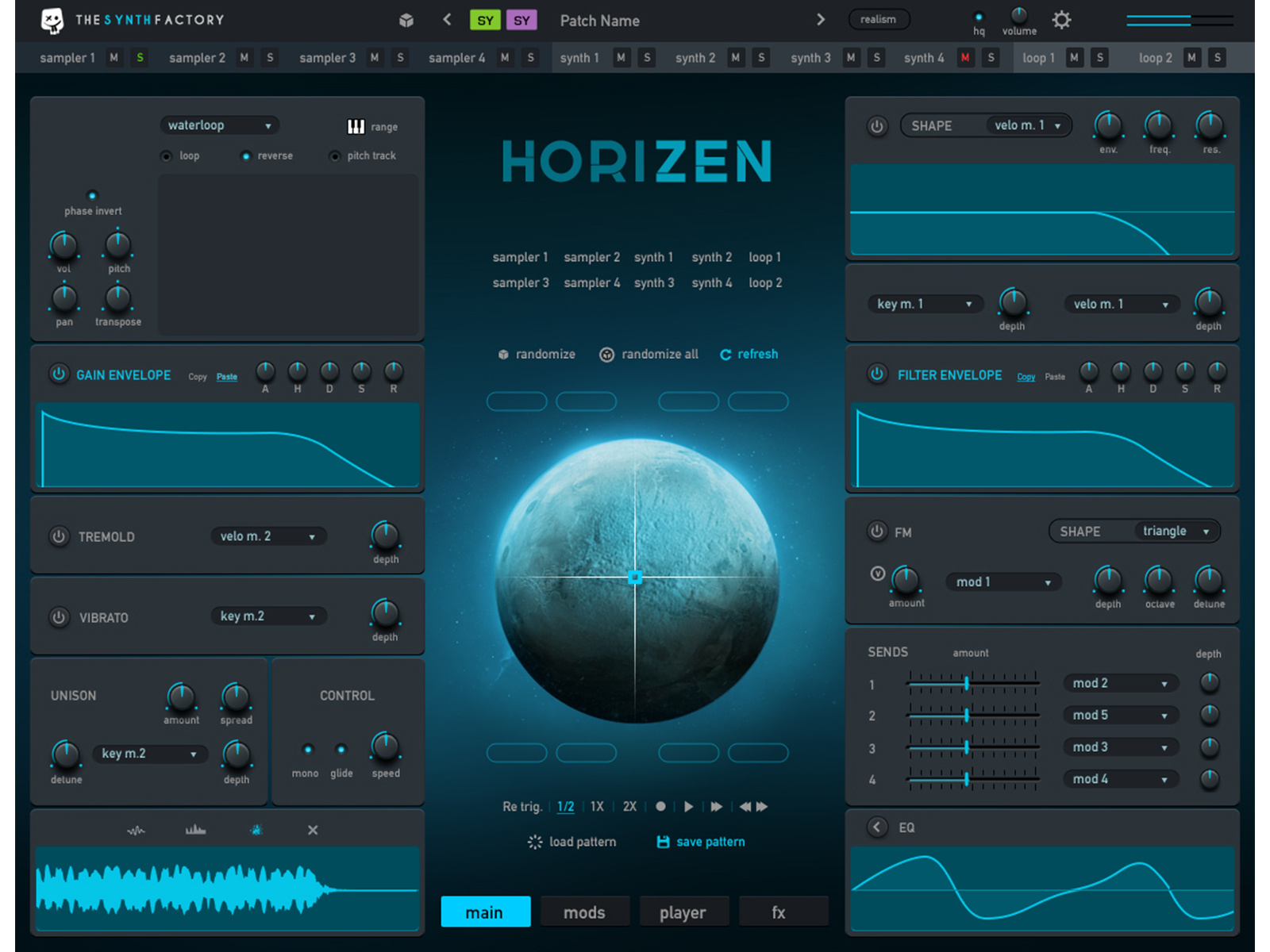The height and width of the screenshot is (952, 1270).
Task: Open the keyboard range selector icon
Action: point(356,125)
